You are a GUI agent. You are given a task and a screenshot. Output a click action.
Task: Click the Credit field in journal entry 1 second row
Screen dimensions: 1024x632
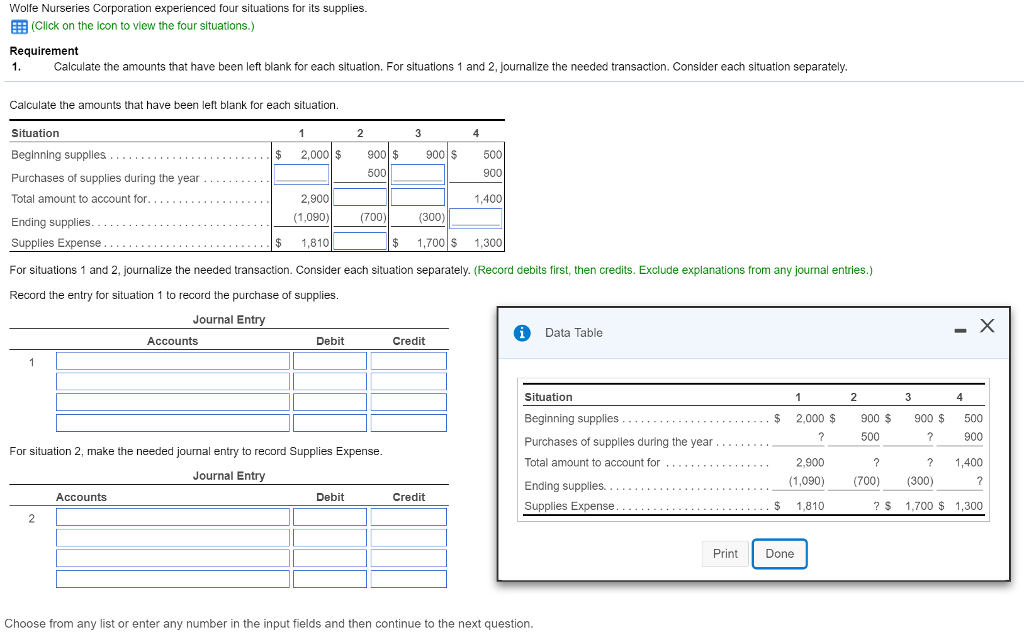click(408, 381)
